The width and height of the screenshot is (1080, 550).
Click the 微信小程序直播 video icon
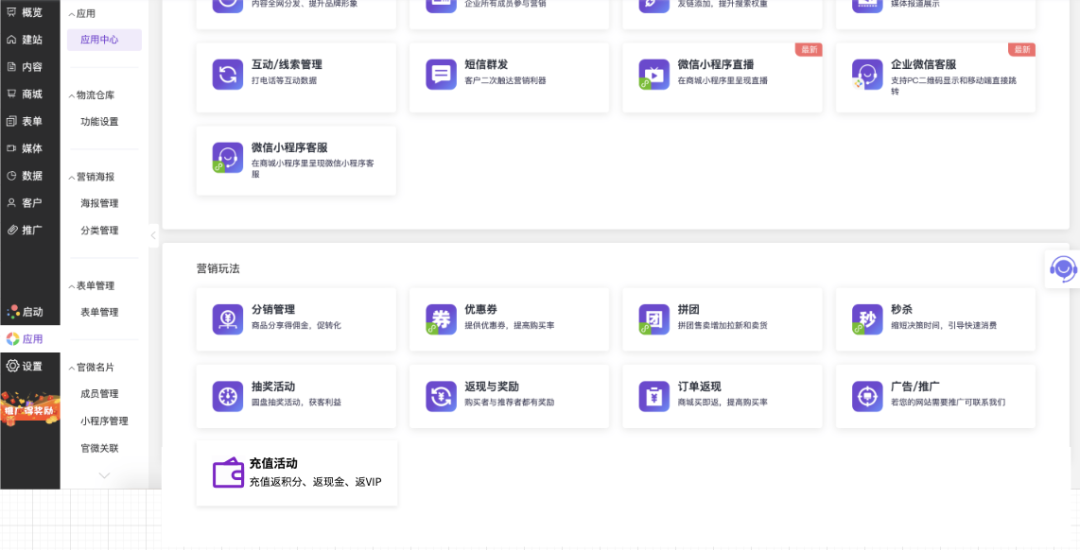(654, 74)
